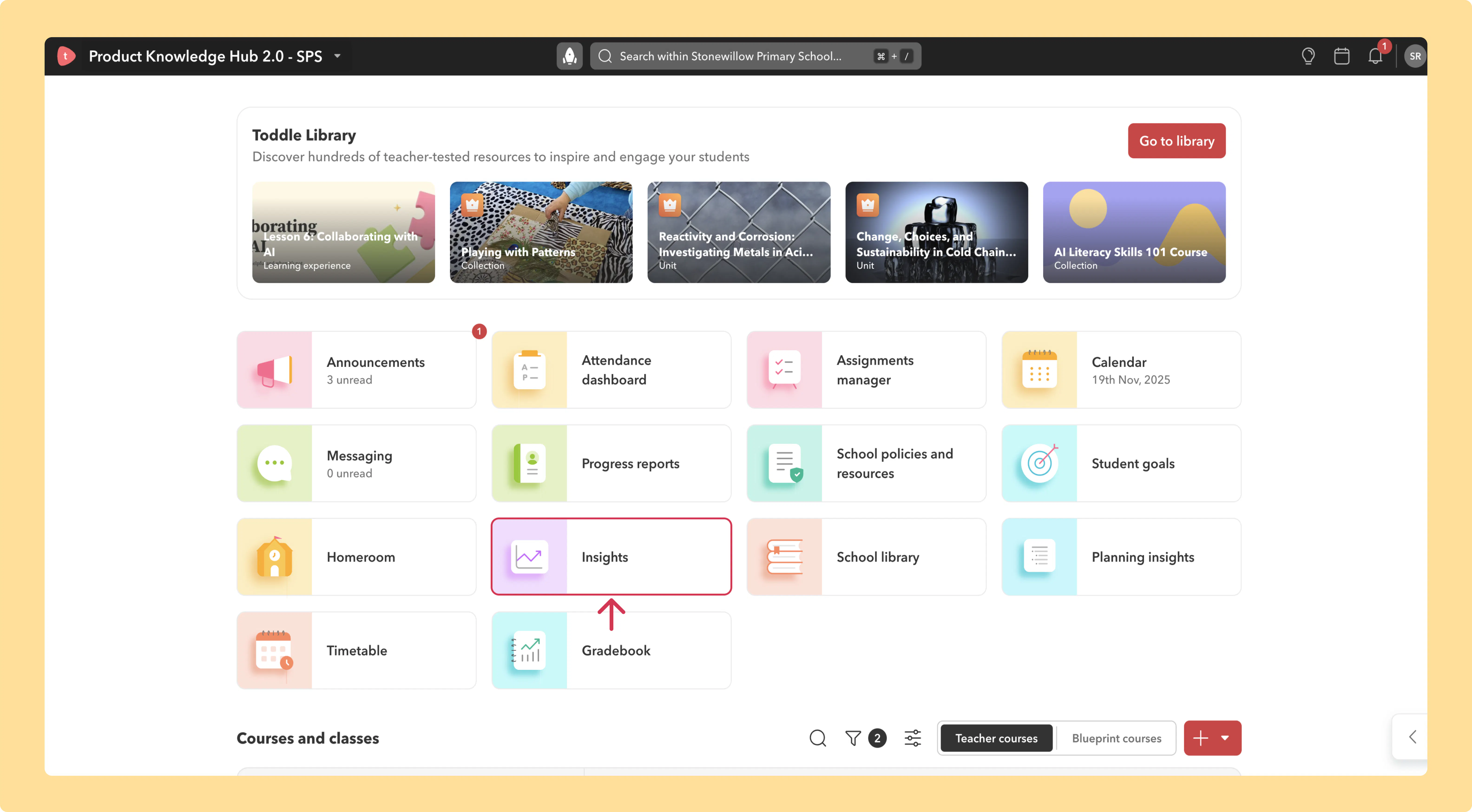Click the Assignments manager checklist icon
Image resolution: width=1472 pixels, height=812 pixels.
pos(784,370)
